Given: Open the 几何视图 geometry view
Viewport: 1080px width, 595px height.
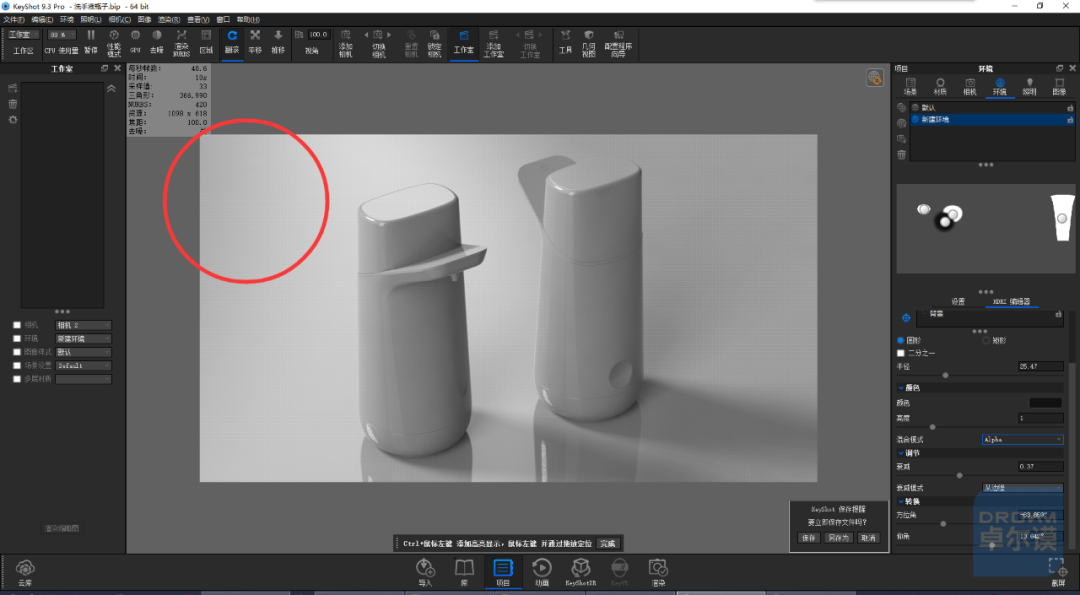Looking at the screenshot, I should 588,43.
